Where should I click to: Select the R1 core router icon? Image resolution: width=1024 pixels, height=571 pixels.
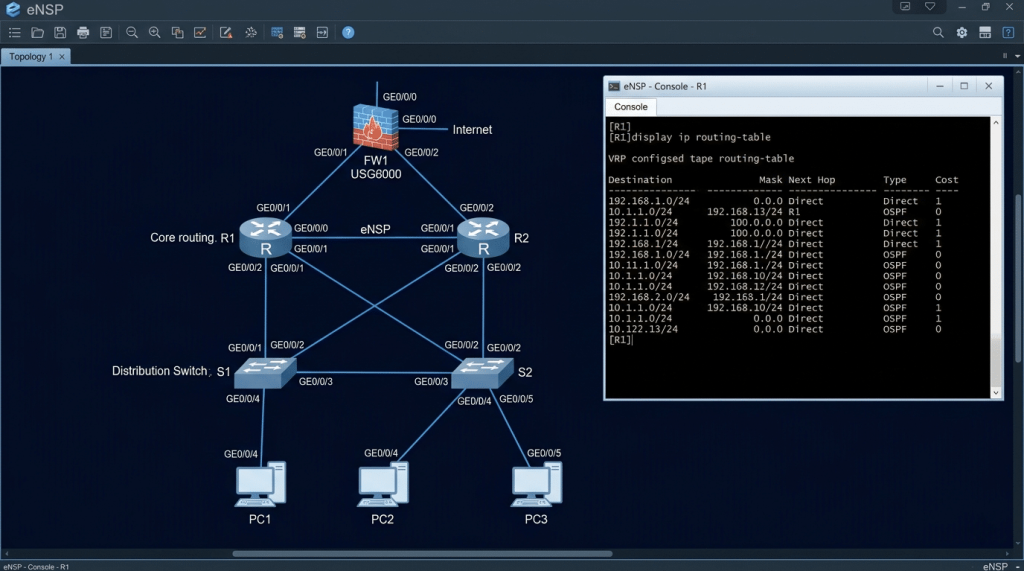(x=265, y=238)
